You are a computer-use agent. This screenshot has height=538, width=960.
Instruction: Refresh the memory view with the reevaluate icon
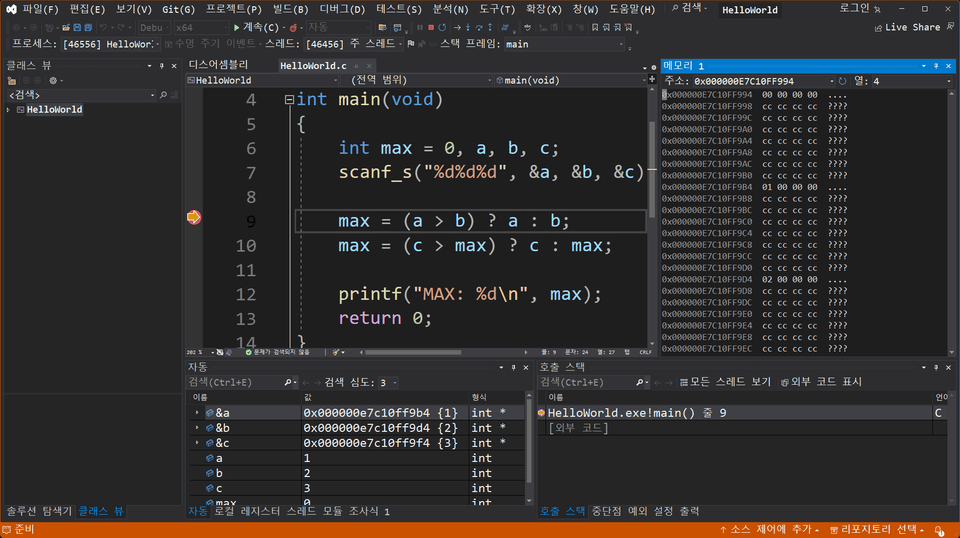(x=842, y=81)
